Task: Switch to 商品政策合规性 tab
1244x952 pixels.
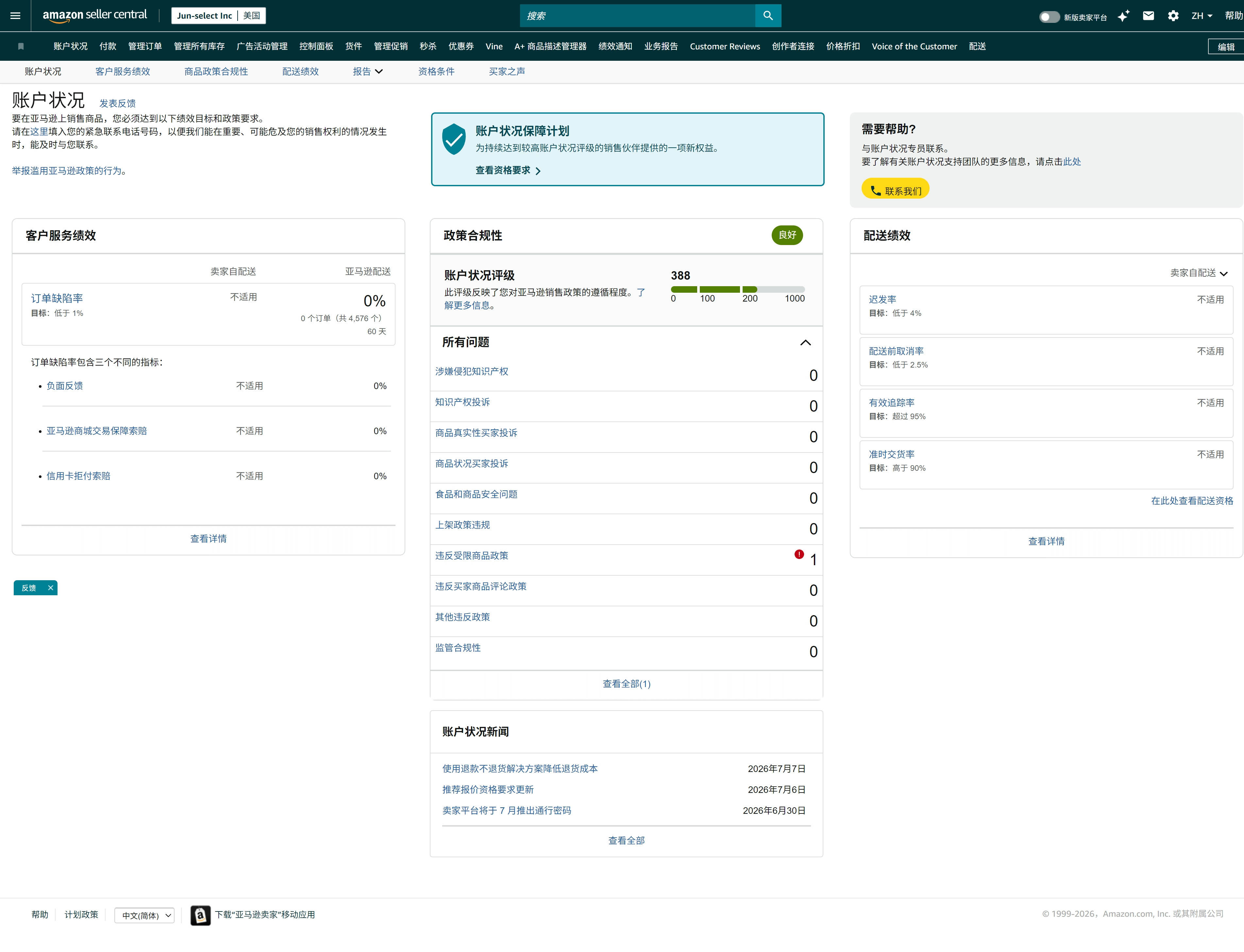Action: pyautogui.click(x=216, y=72)
